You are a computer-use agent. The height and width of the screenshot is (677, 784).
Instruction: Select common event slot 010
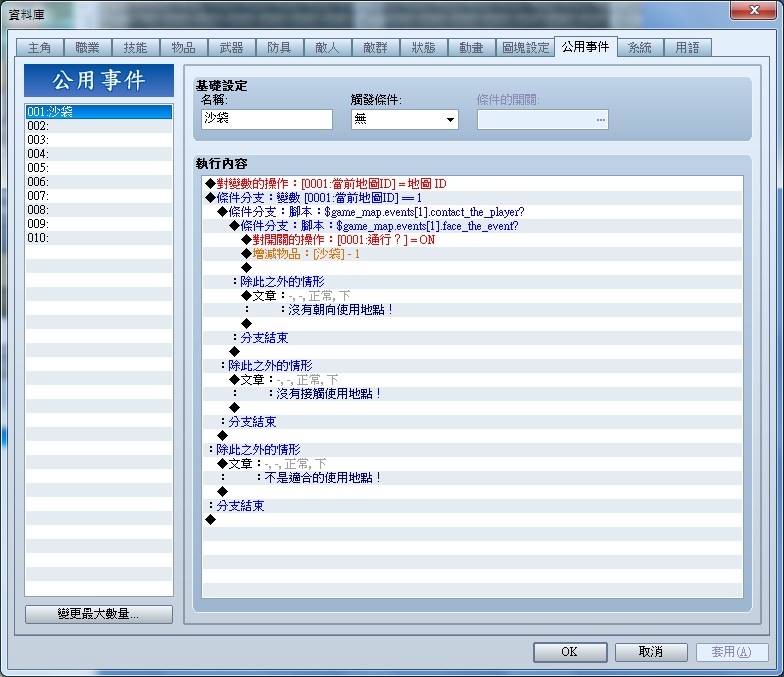(x=98, y=238)
